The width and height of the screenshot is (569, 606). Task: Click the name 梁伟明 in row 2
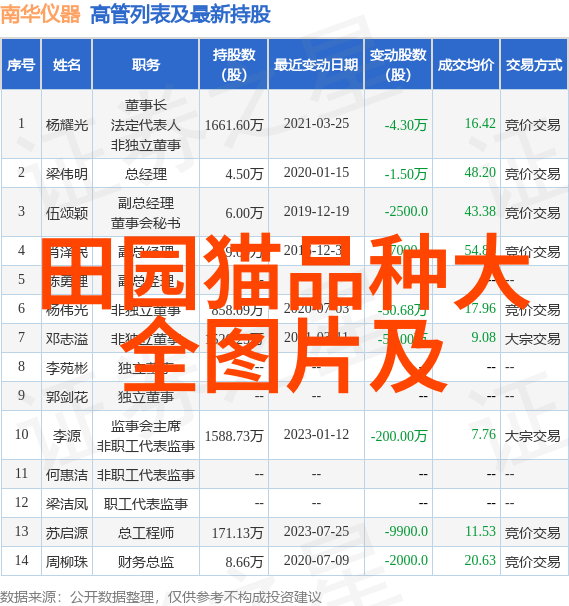(x=67, y=174)
